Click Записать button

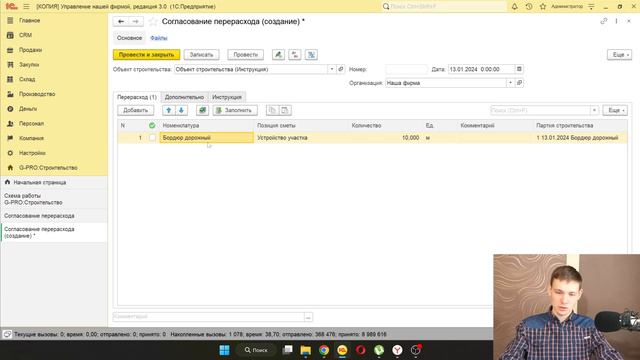click(x=201, y=55)
